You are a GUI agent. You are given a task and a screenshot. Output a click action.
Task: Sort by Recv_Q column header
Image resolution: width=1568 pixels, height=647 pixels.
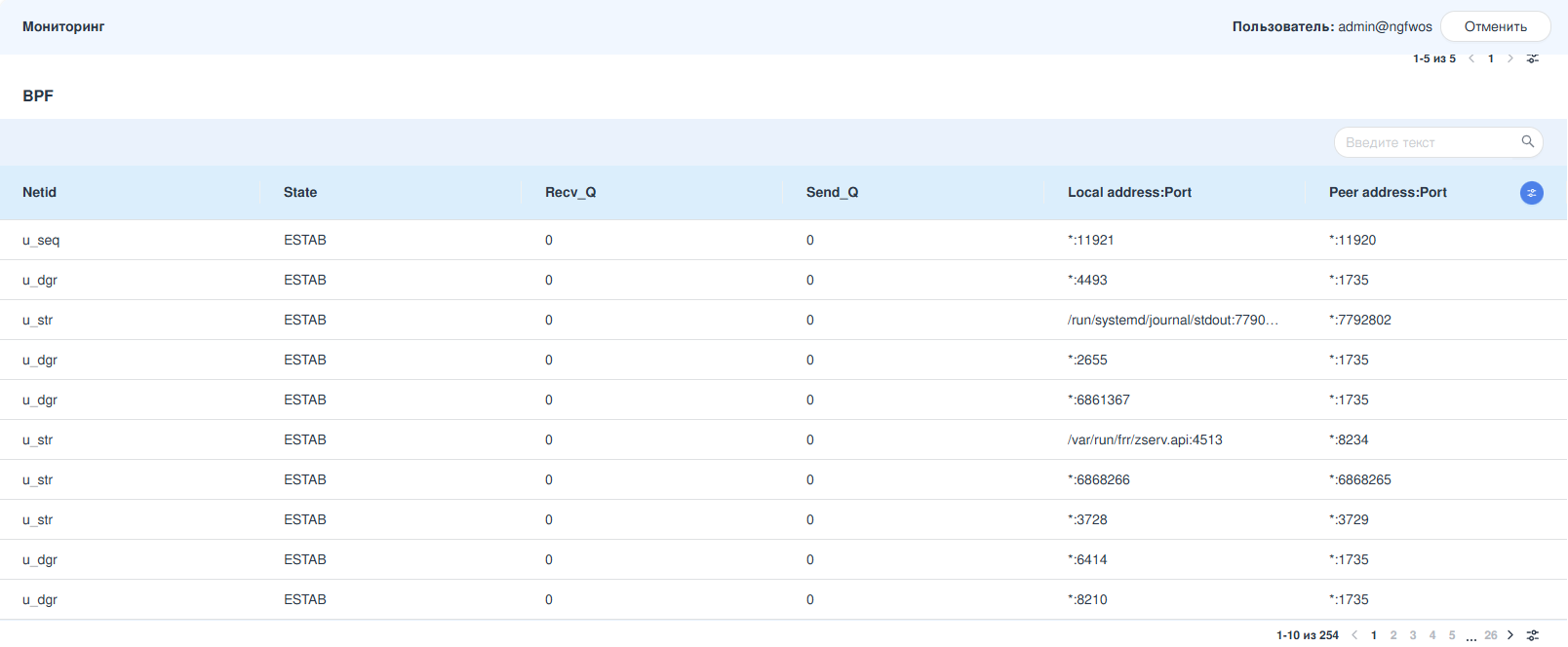570,192
